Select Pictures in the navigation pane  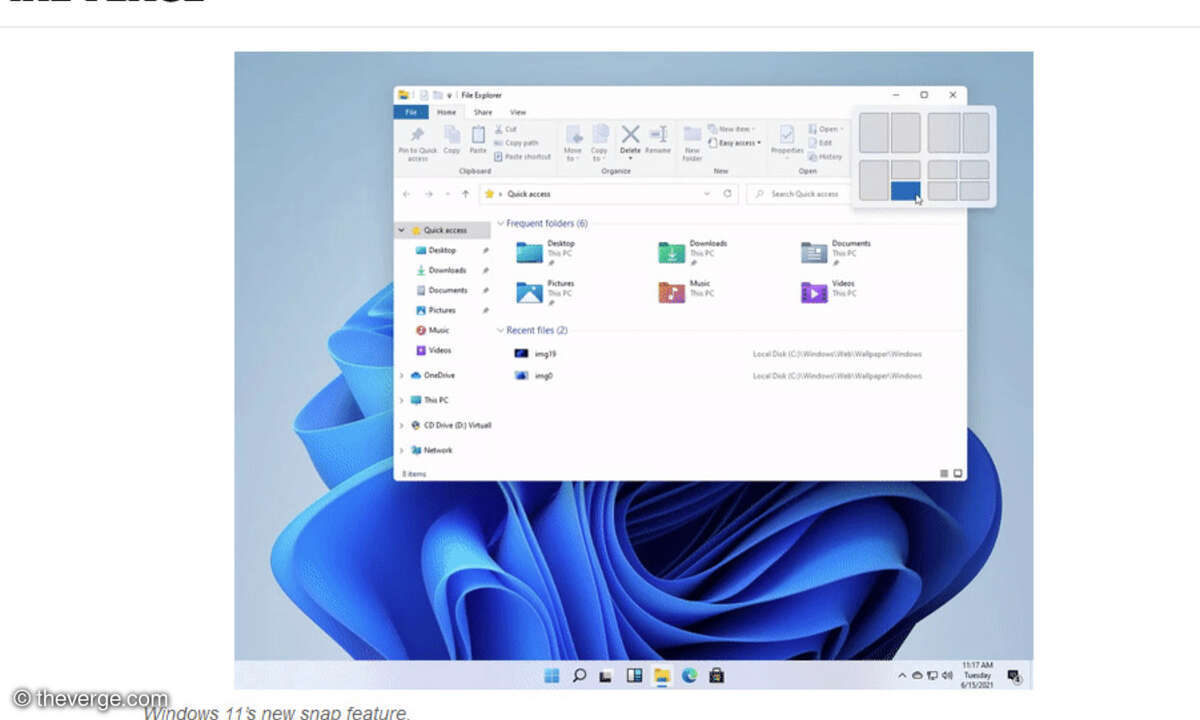point(442,310)
